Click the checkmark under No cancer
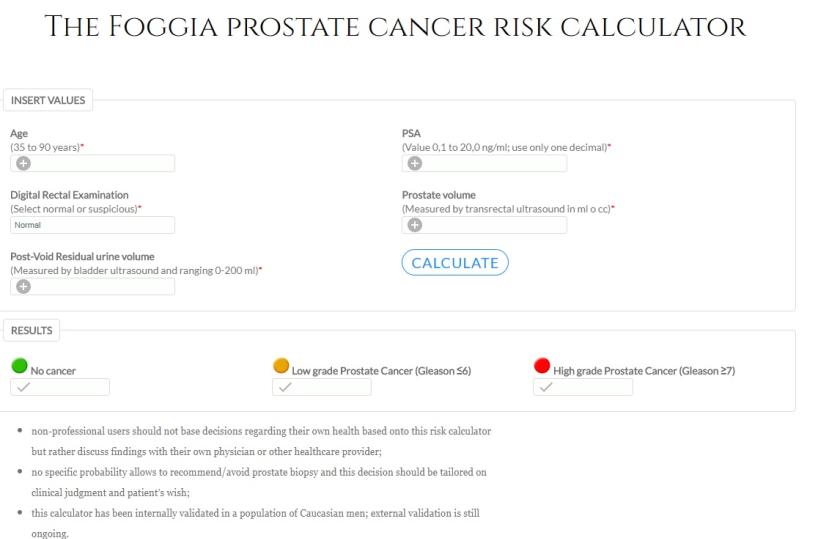Image resolution: width=818 pixels, height=539 pixels. click(x=23, y=387)
